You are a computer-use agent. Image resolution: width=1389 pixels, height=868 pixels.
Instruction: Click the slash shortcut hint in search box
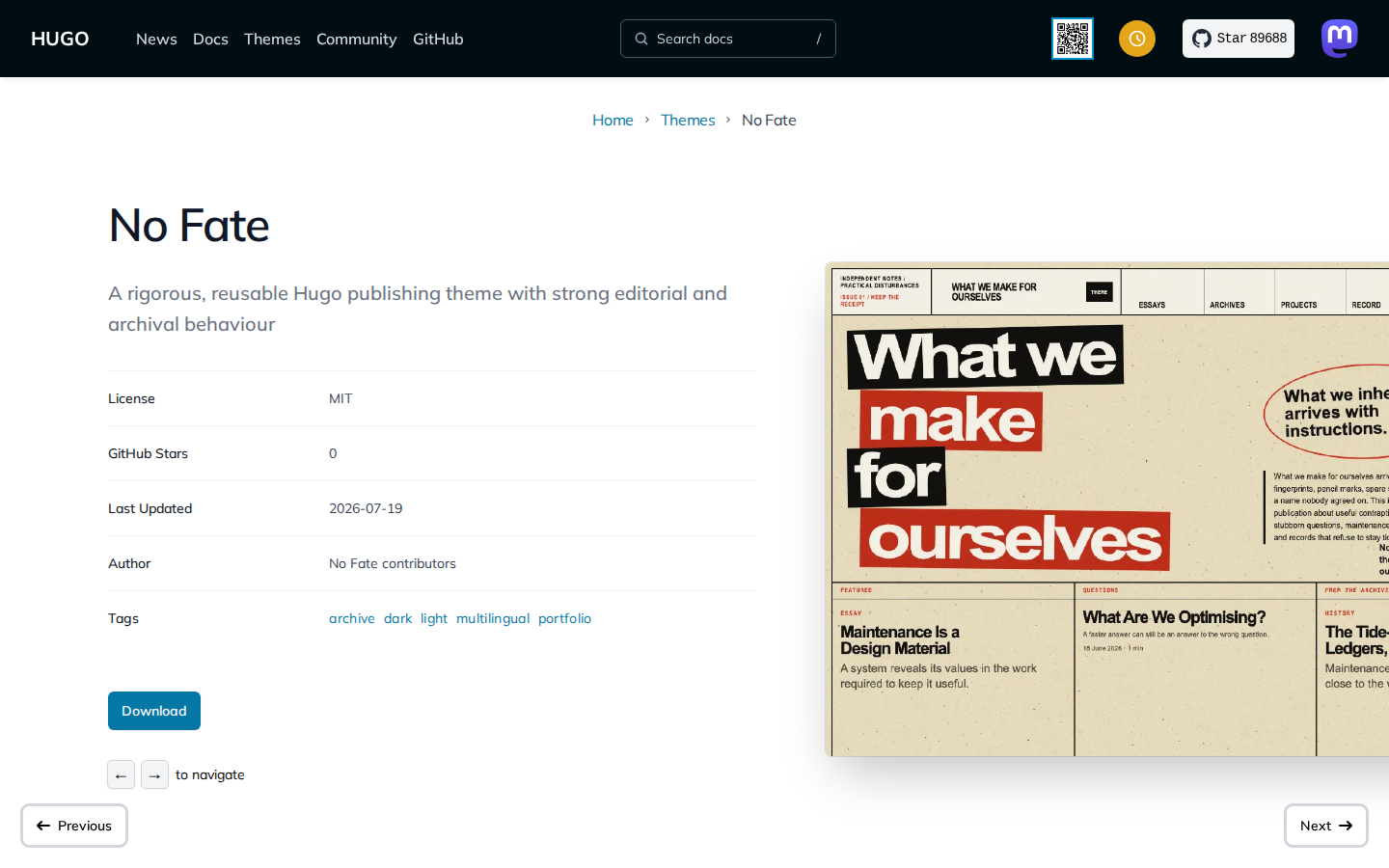[819, 39]
